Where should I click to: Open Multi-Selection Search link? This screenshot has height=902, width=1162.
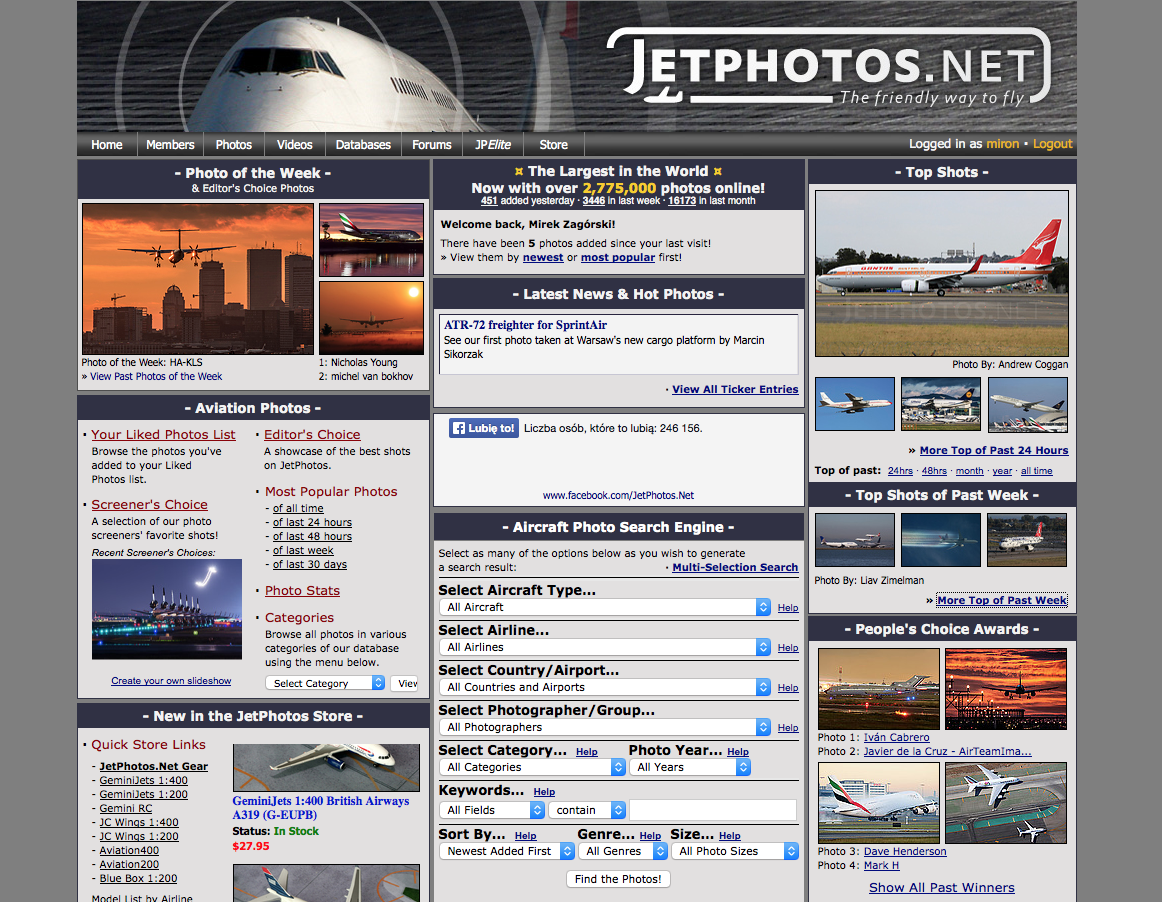[x=735, y=567]
